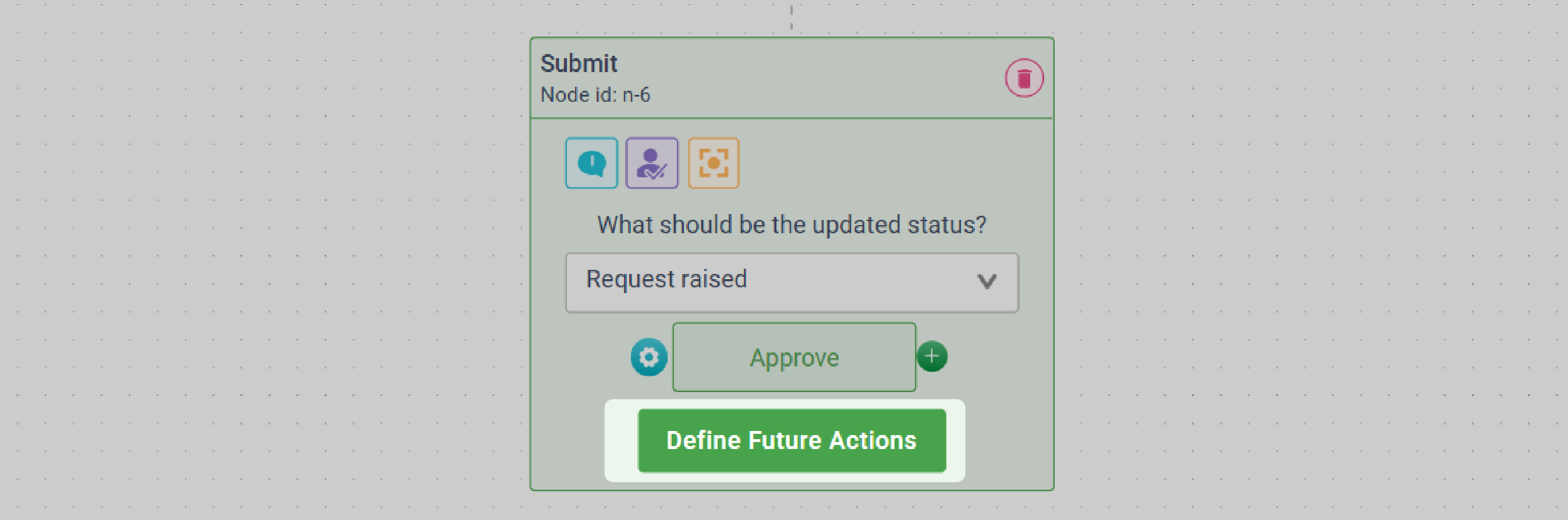The height and width of the screenshot is (520, 1568).
Task: Click empty canvas left of Submit node
Action: point(274,262)
